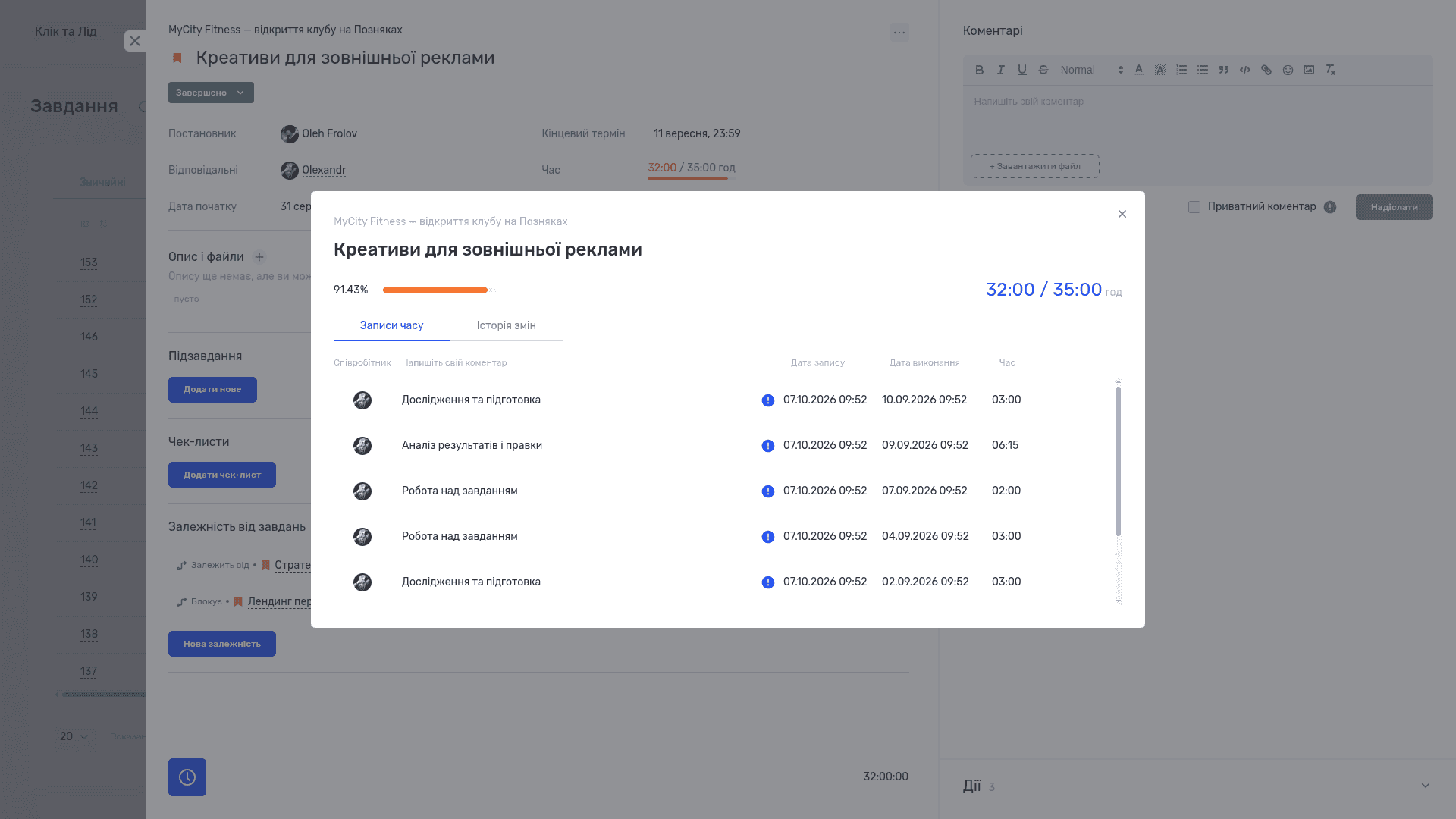Open text background color picker

[1159, 70]
